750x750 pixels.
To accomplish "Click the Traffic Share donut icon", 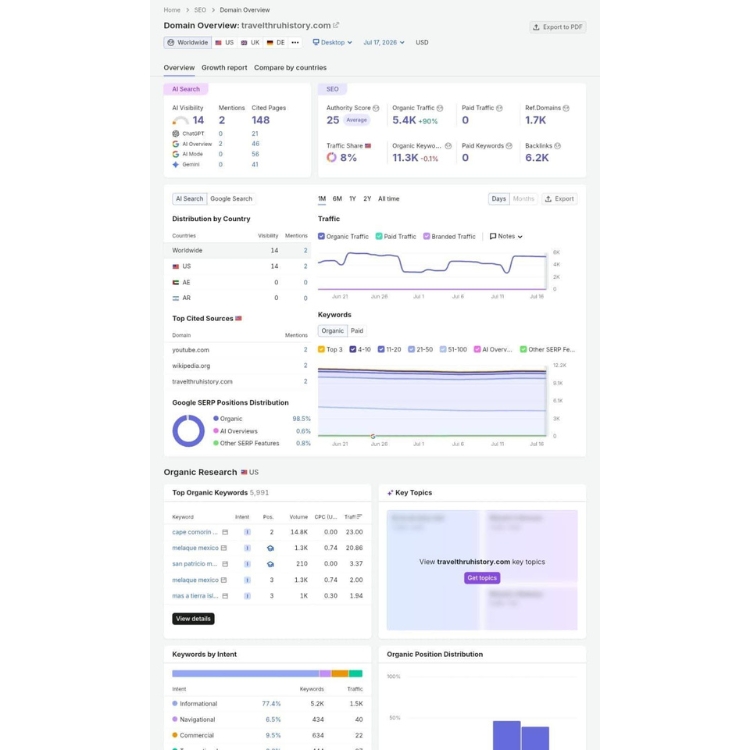I will tap(331, 157).
